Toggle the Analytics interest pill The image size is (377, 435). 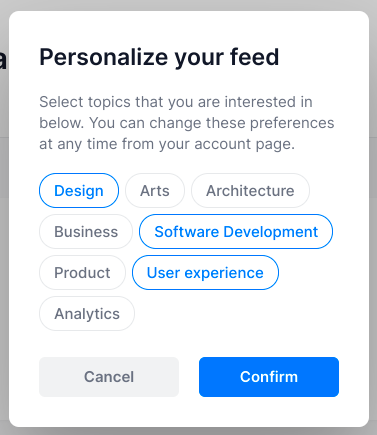(x=87, y=314)
